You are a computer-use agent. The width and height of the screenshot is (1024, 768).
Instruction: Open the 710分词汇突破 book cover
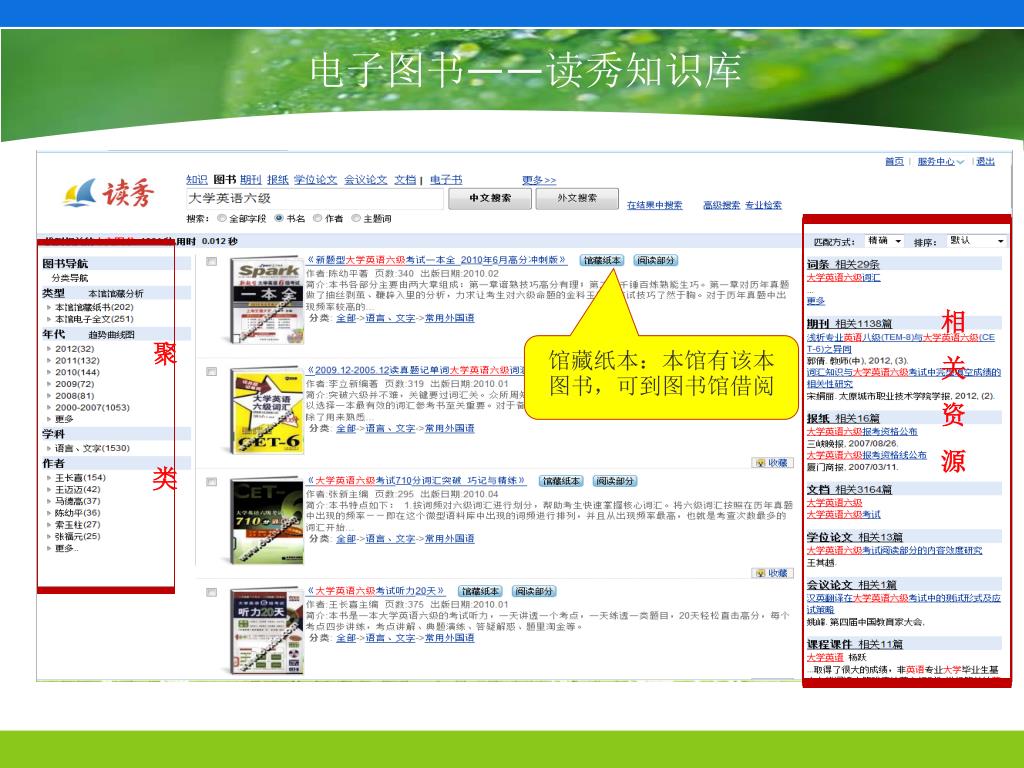point(267,520)
